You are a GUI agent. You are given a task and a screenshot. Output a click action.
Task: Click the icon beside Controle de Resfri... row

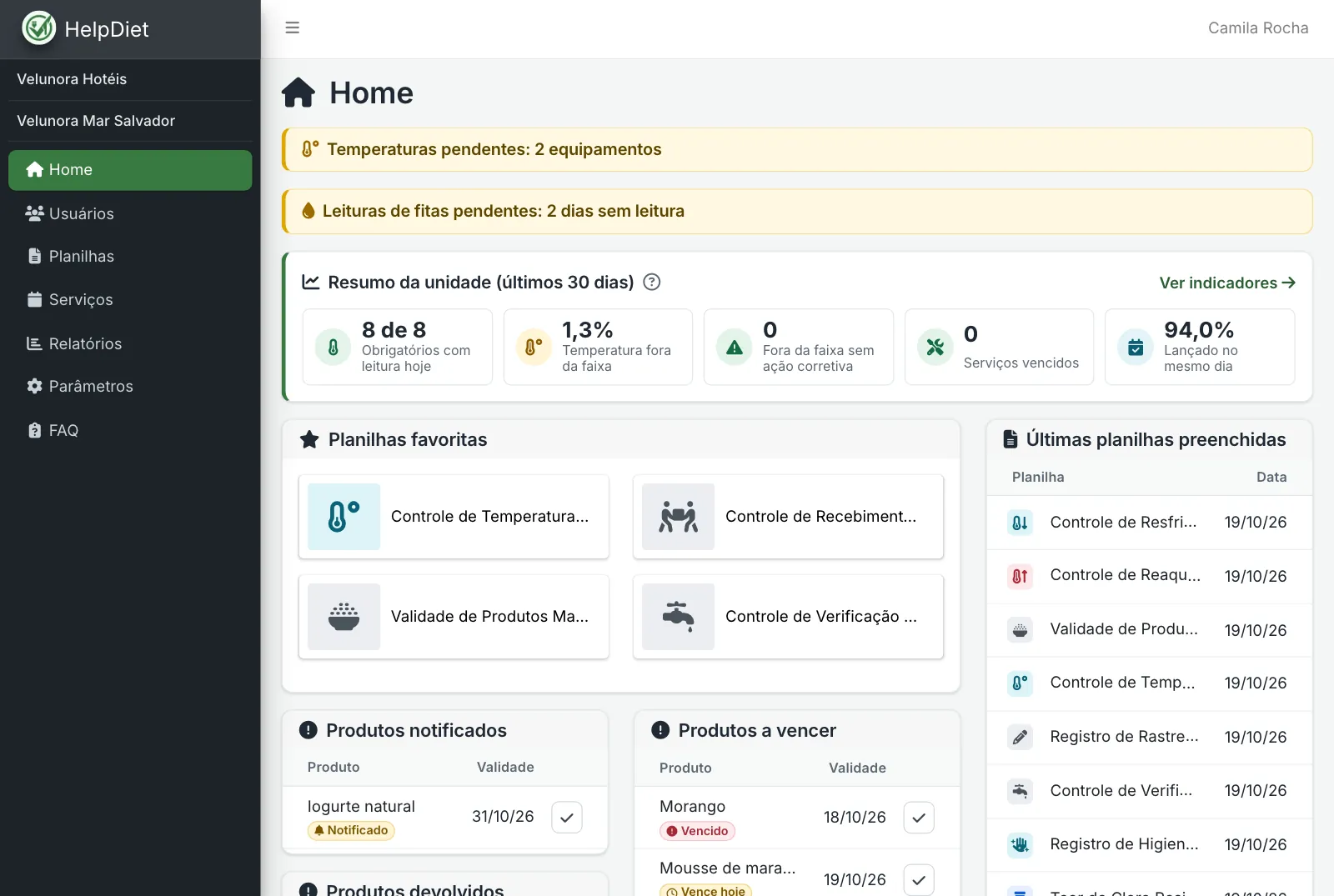pos(1020,523)
